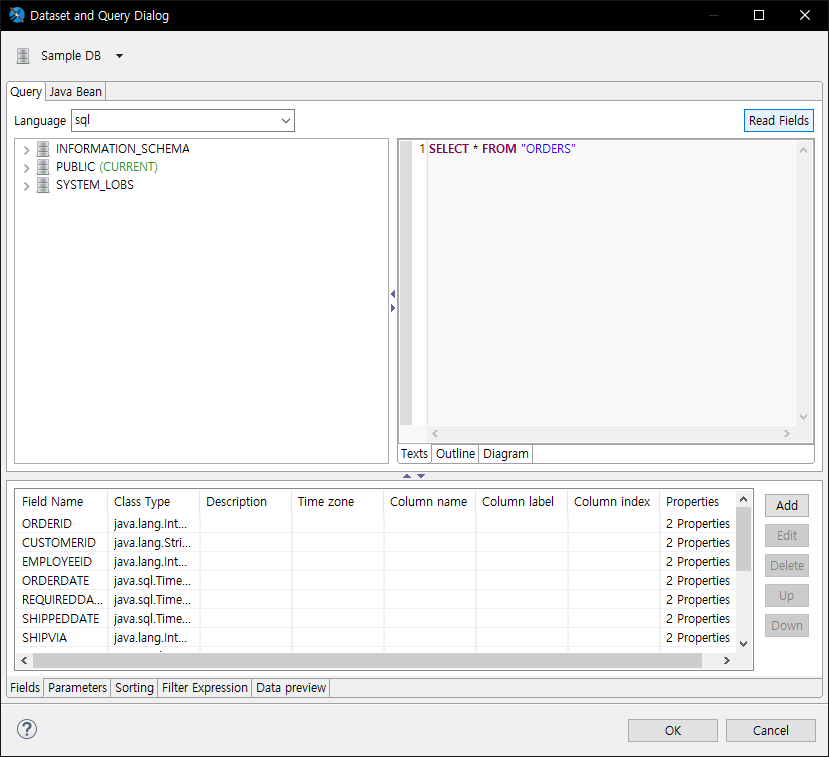Click the PUBLIC schema database icon
This screenshot has height=757, width=829.
click(43, 167)
